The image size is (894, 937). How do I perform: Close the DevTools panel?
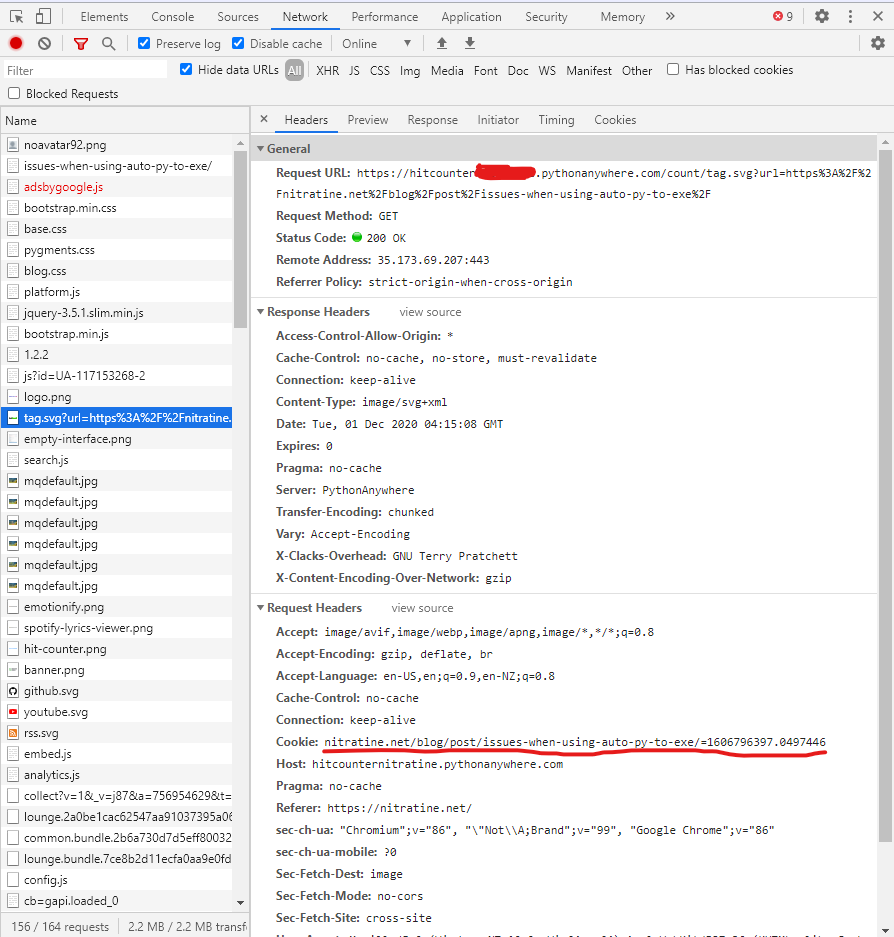[877, 16]
